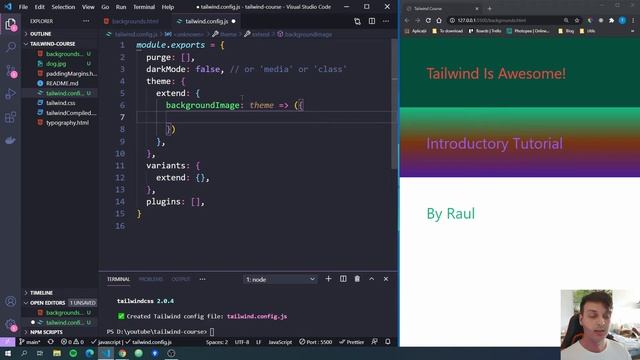Viewport: 640px width, 360px height.
Task: Open Windows Start menu
Action: [8, 353]
